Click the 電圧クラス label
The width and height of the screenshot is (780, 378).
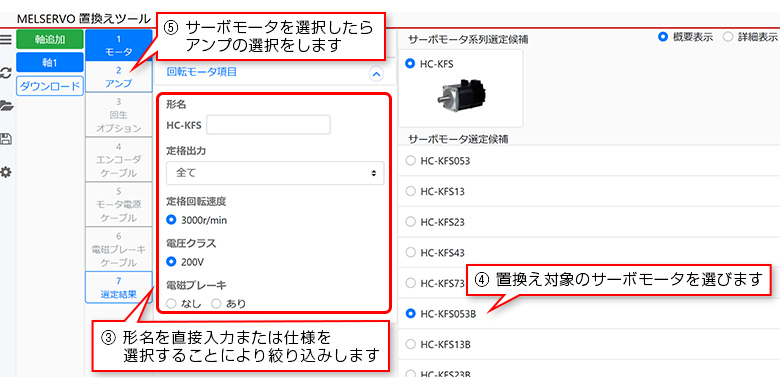click(x=191, y=244)
